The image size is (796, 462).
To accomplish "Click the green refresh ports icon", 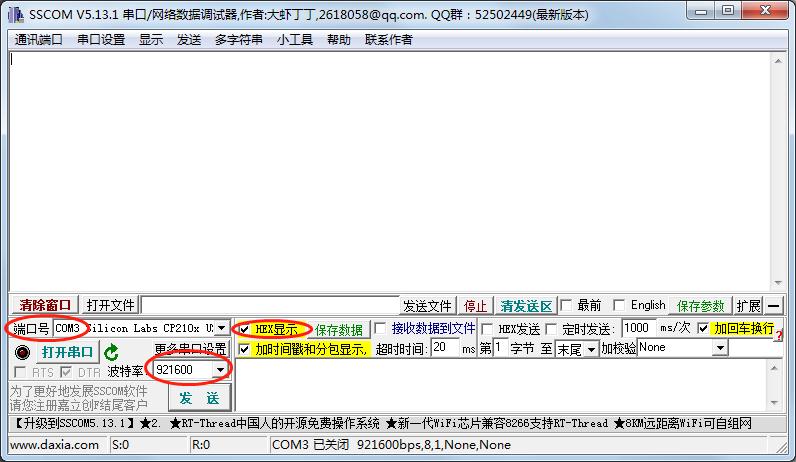I will coord(111,352).
